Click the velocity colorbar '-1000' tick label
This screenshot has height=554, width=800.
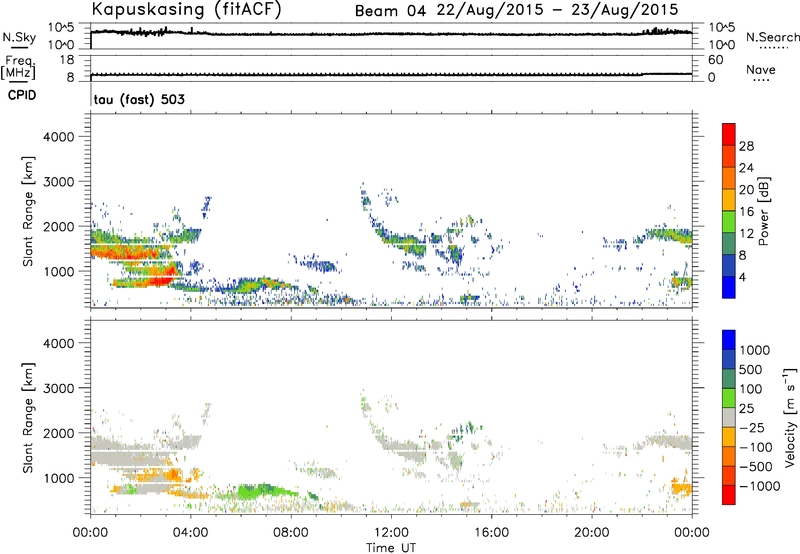(760, 486)
